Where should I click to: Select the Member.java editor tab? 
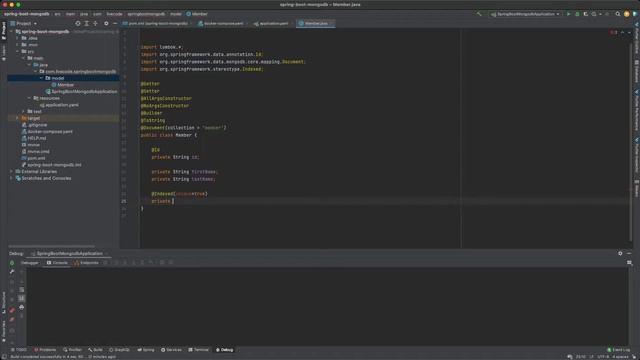pyautogui.click(x=316, y=24)
